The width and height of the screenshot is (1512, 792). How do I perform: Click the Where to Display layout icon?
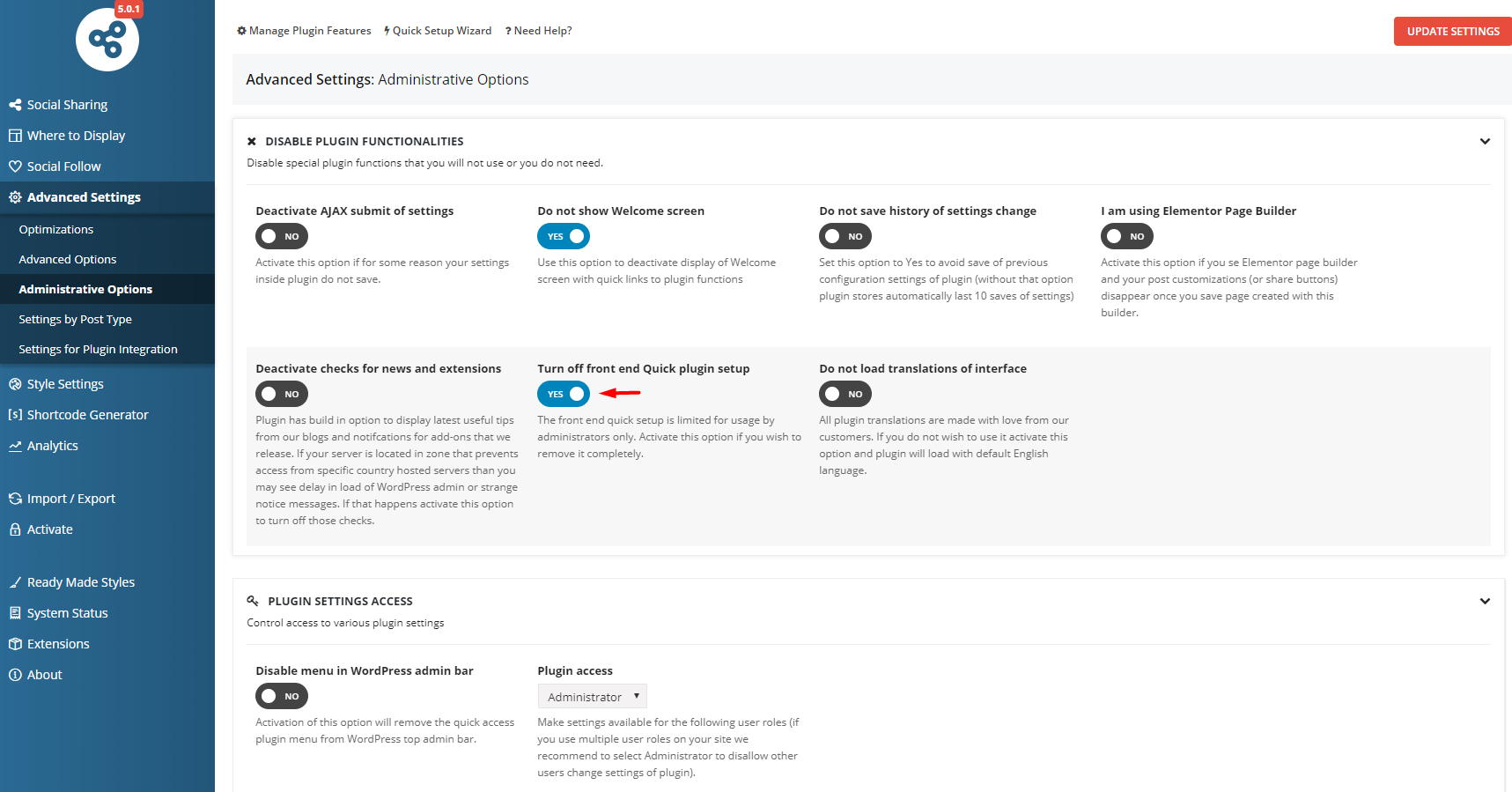click(x=15, y=136)
